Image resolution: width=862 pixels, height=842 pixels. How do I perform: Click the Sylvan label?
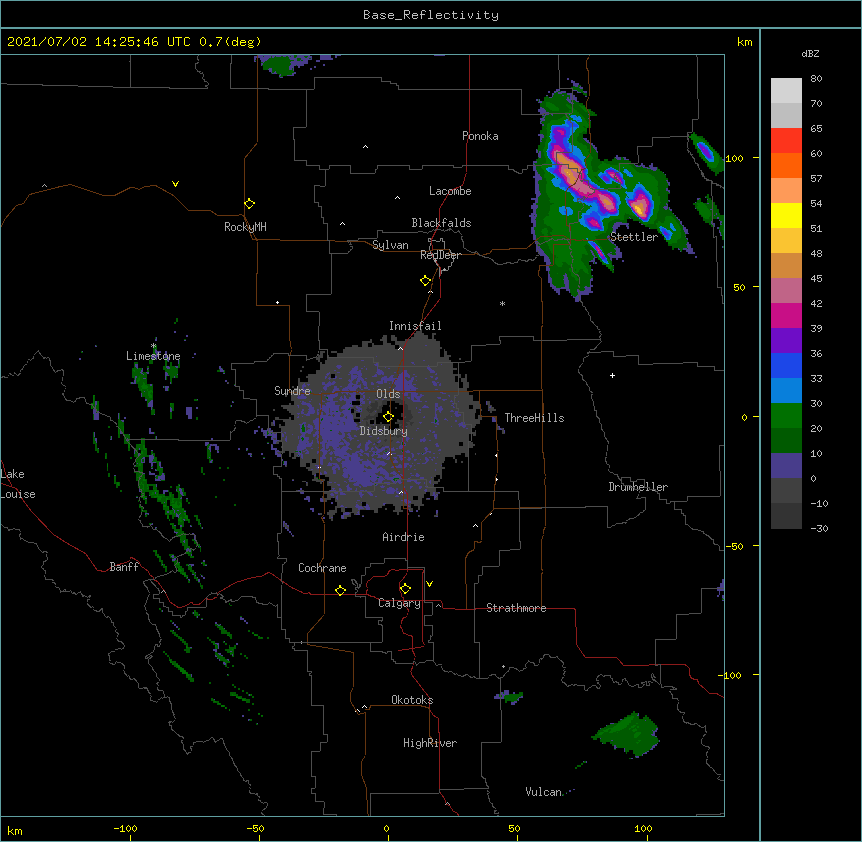390,245
